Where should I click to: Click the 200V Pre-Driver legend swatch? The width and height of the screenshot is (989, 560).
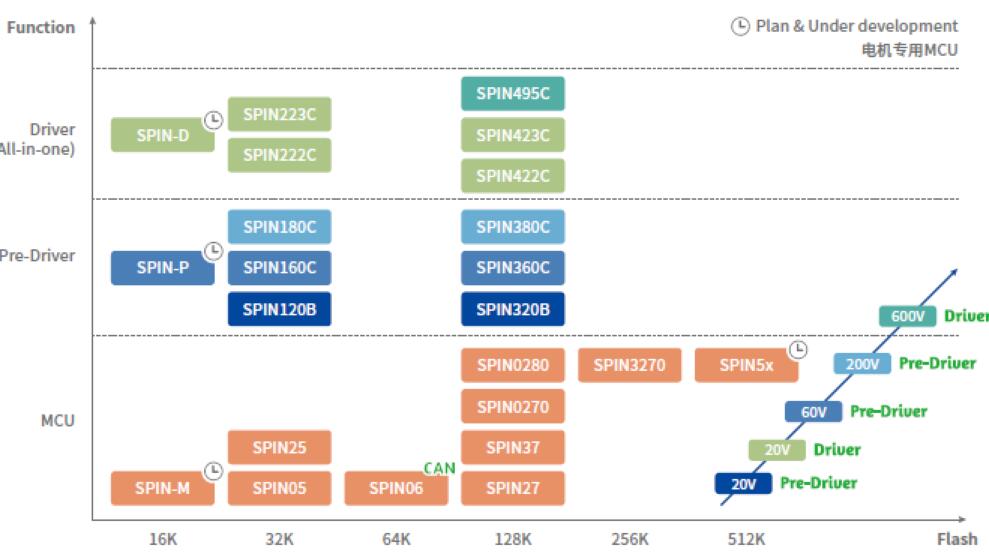862,364
